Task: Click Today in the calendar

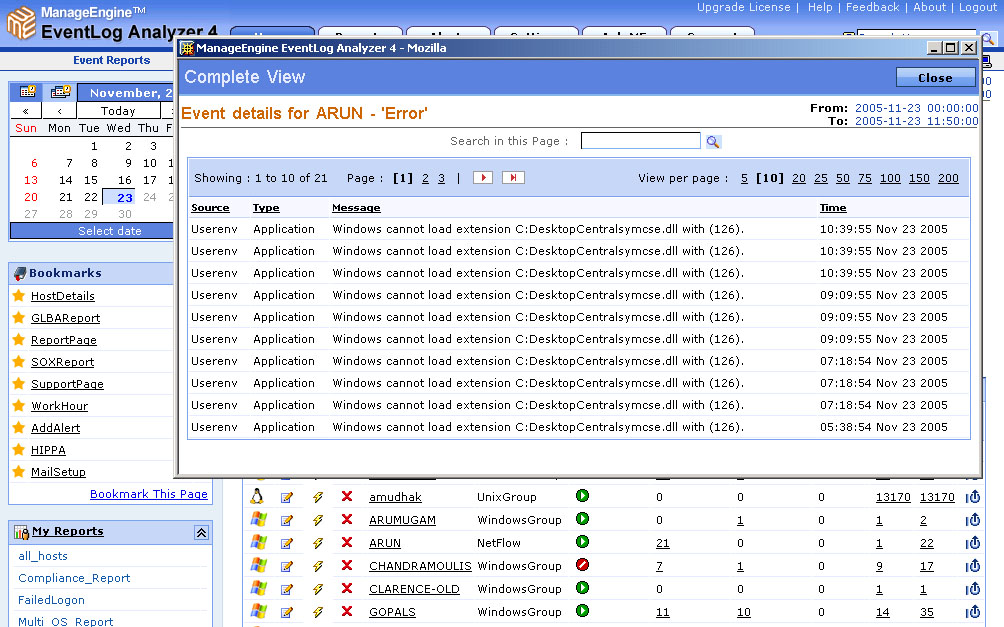Action: [118, 111]
